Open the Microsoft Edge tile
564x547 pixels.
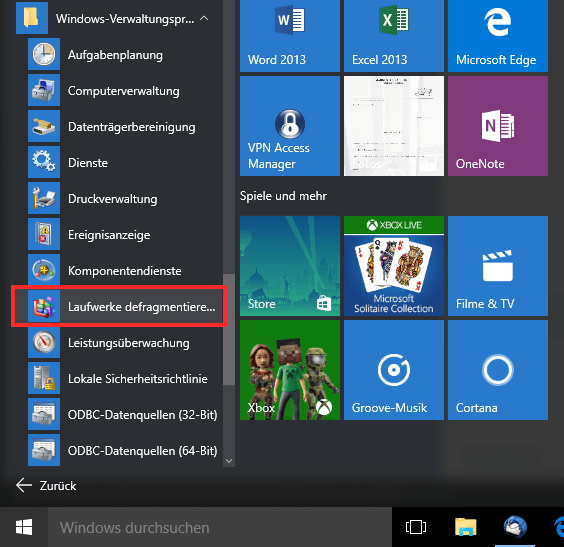(498, 36)
